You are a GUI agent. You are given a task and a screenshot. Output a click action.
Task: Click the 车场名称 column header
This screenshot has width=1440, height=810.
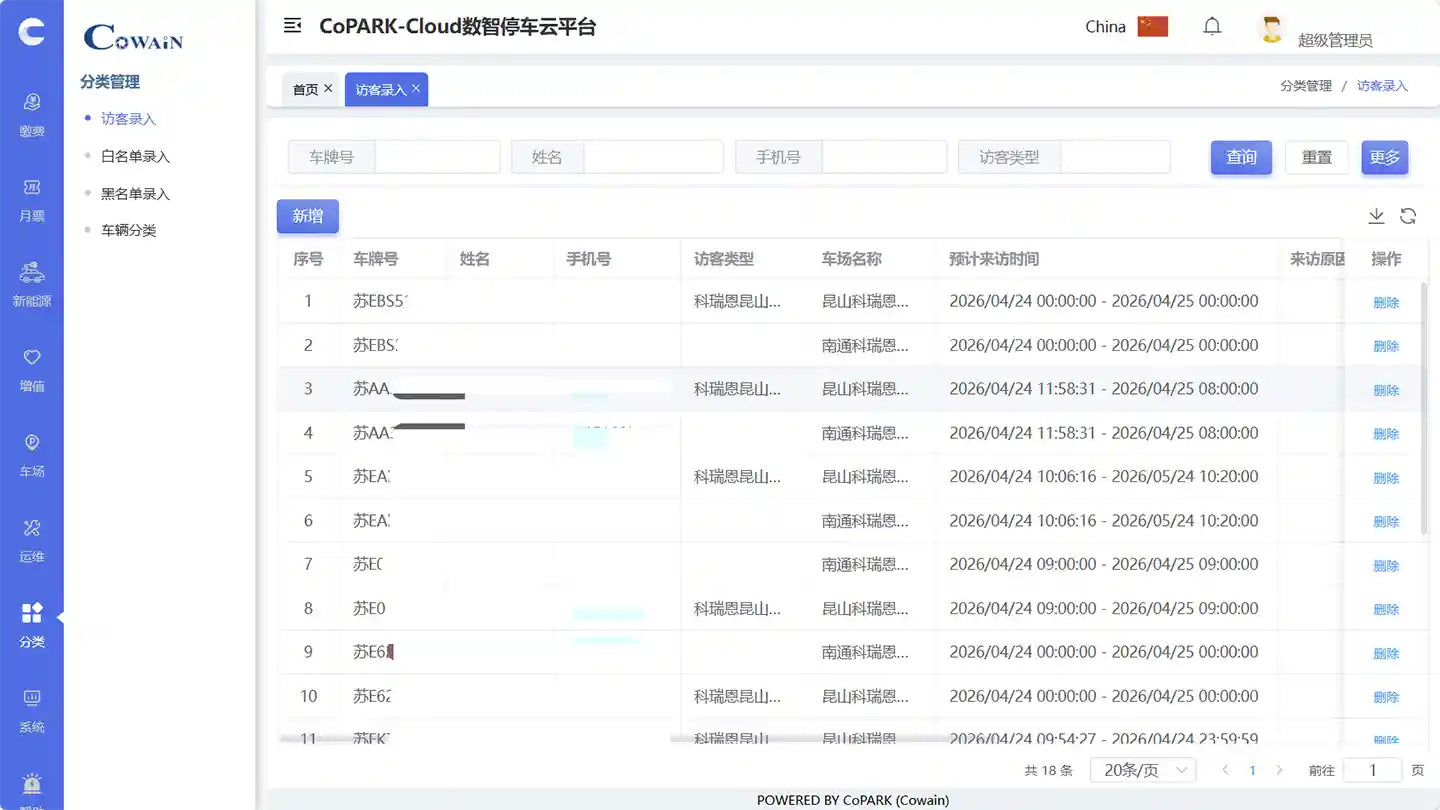tap(852, 259)
